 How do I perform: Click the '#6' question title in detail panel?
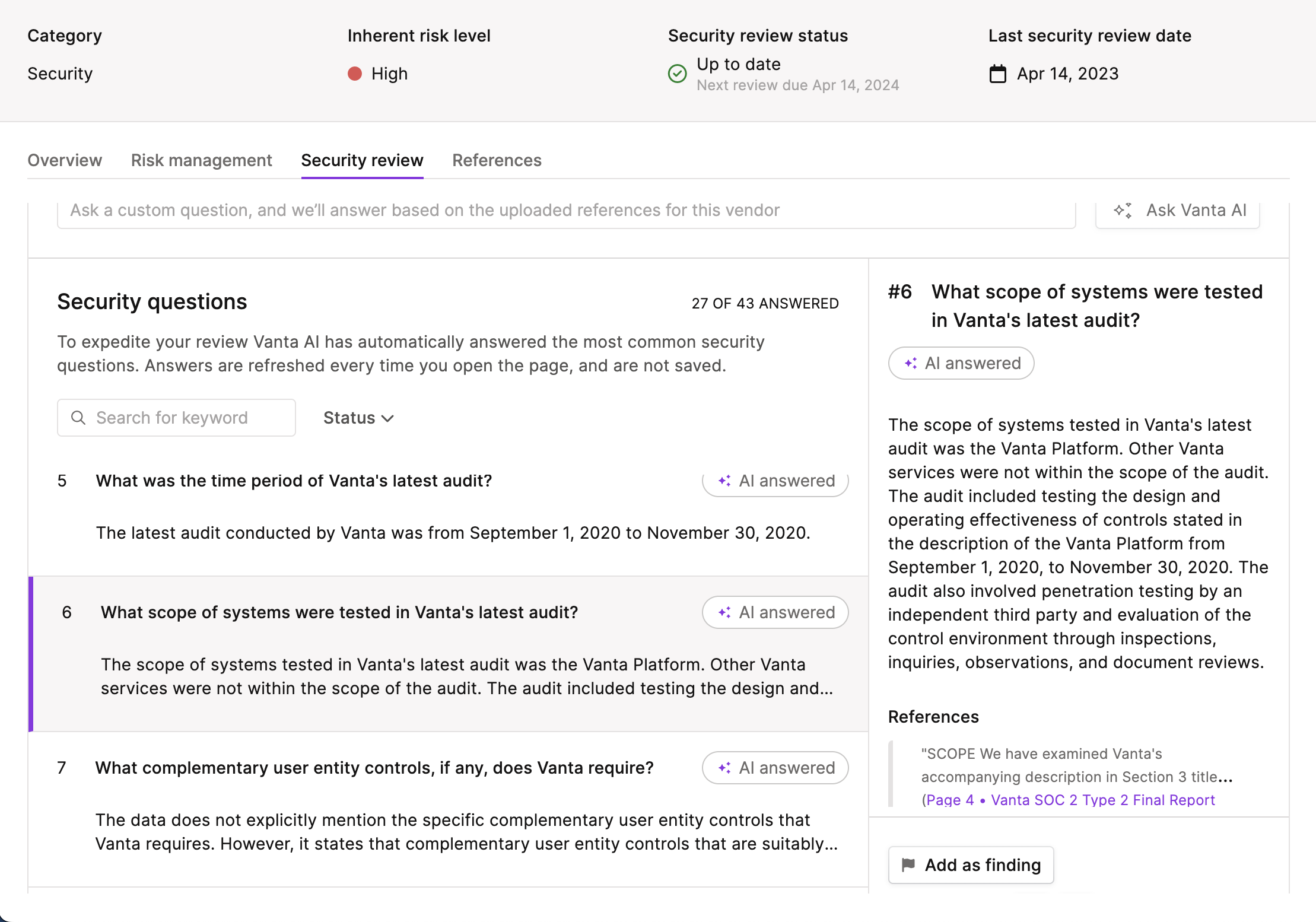coord(1075,306)
